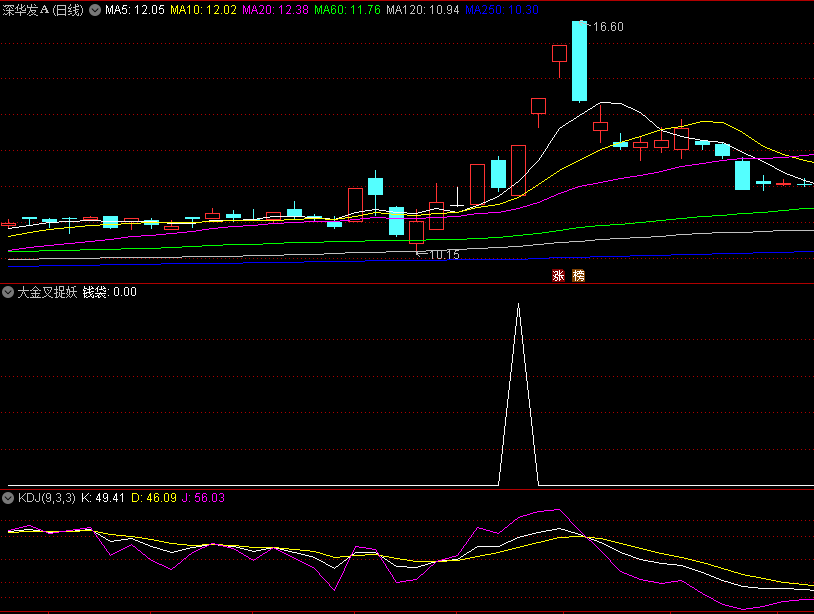The height and width of the screenshot is (614, 814).
Task: Click the D: 46.09 value
Action: (x=154, y=498)
